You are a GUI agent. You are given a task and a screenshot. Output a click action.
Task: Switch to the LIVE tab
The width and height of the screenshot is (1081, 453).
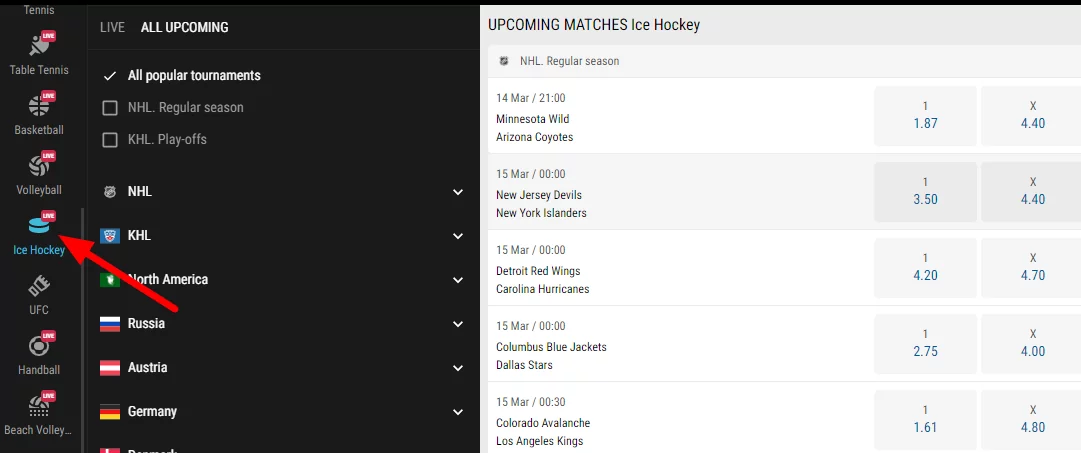pyautogui.click(x=112, y=28)
